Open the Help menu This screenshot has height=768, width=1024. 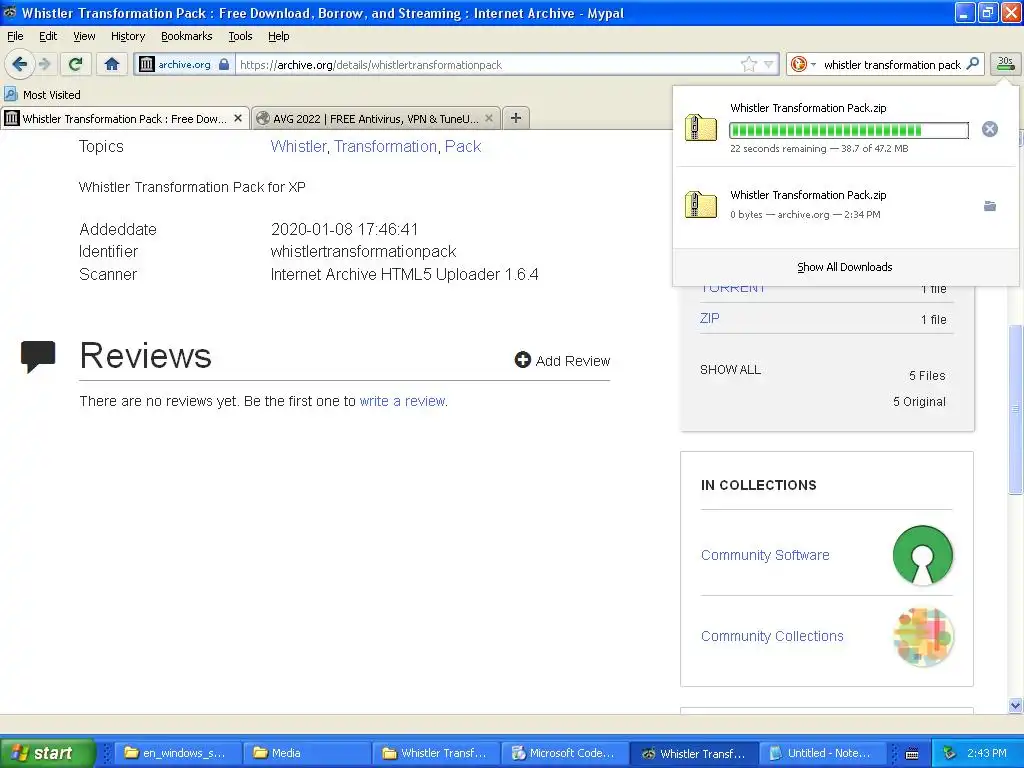click(x=278, y=36)
